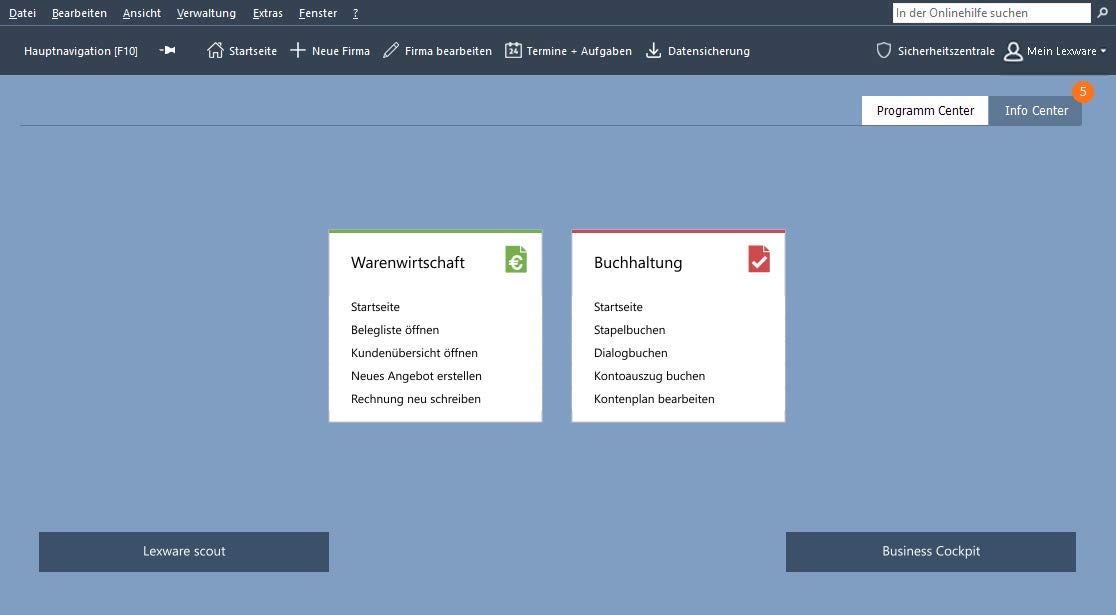Image resolution: width=1116 pixels, height=615 pixels.
Task: Toggle Hauptnavigation [F10] label
Action: 80,51
